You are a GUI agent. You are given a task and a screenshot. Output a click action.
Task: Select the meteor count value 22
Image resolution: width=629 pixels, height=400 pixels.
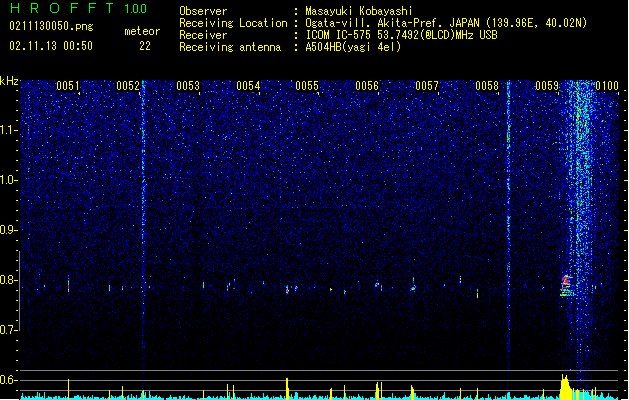pos(145,46)
